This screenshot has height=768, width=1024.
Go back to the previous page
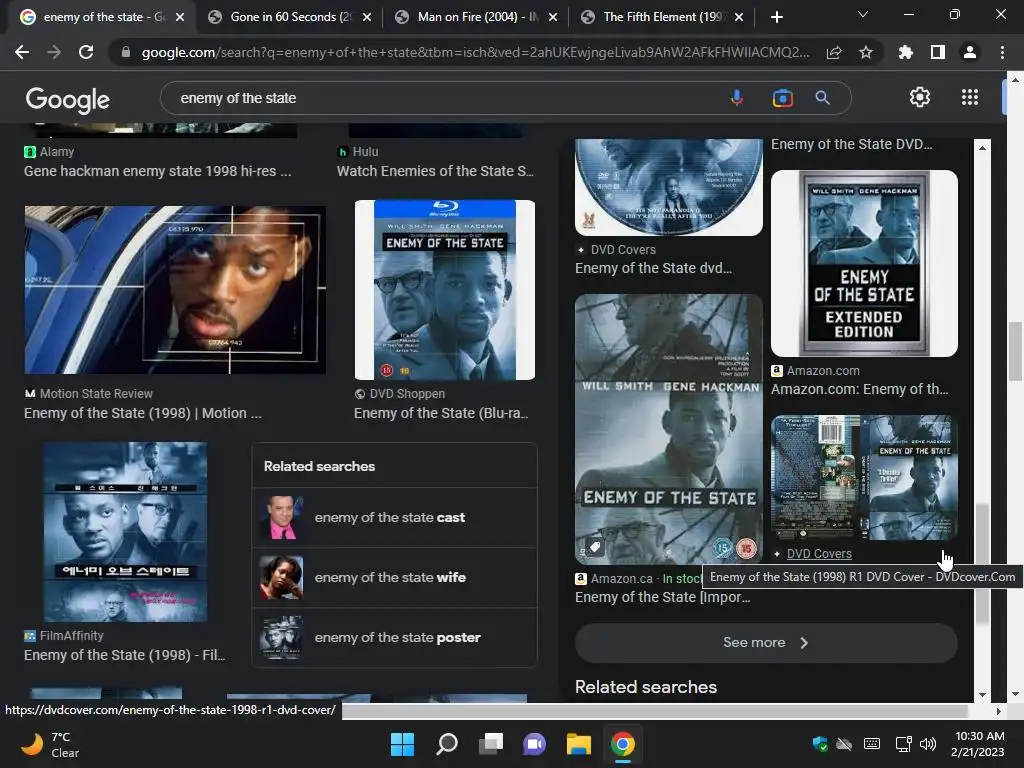22,52
